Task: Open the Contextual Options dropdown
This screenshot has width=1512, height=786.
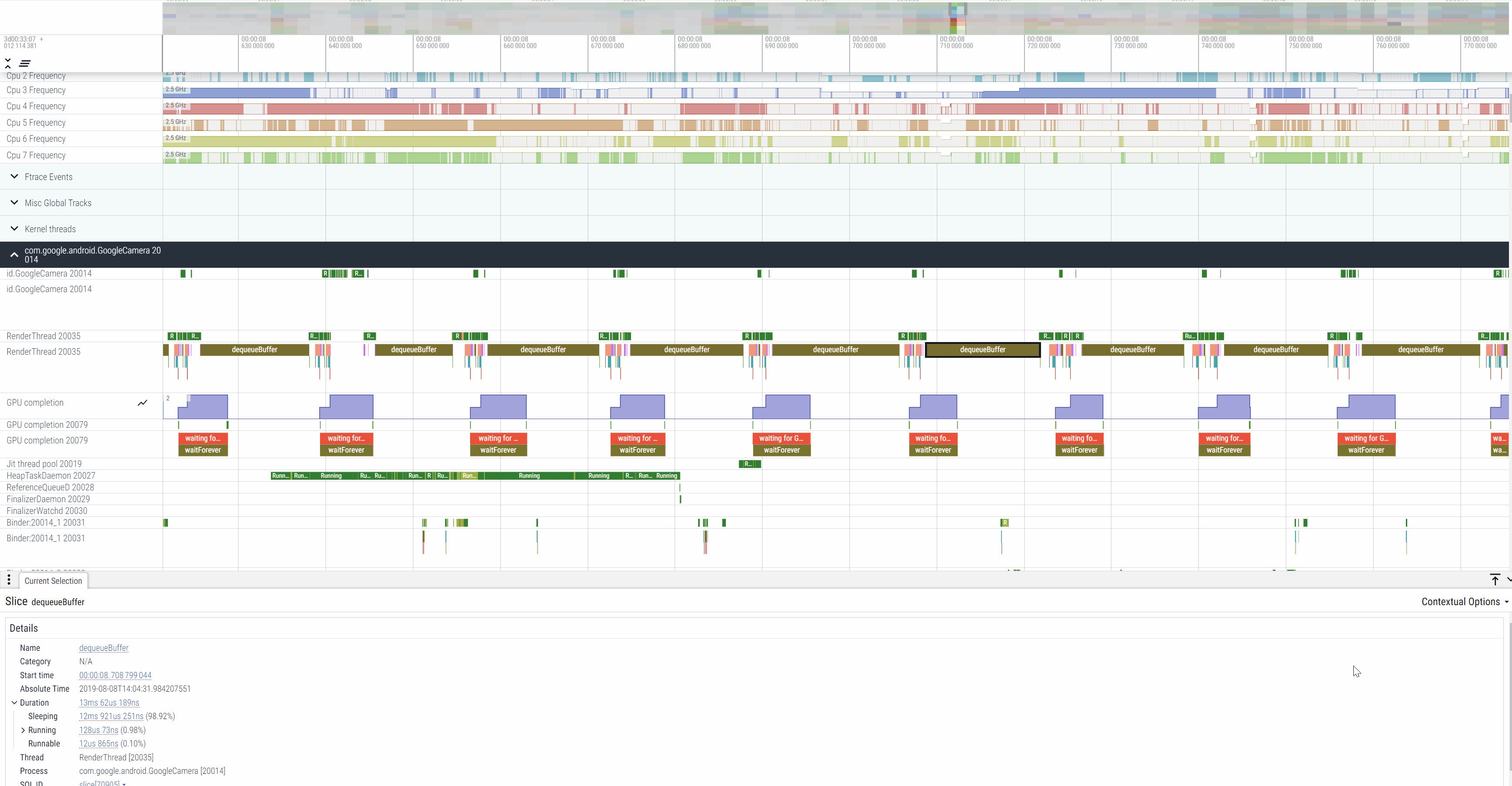Action: [x=1465, y=602]
